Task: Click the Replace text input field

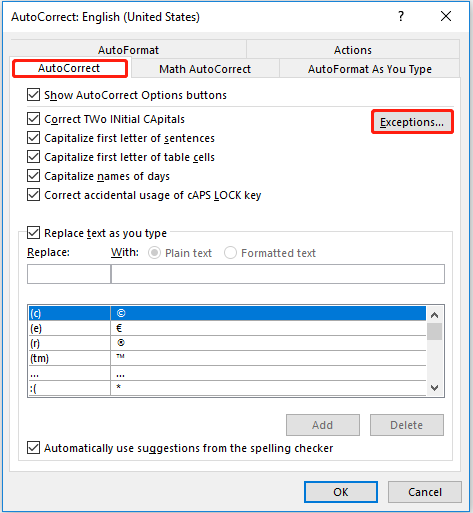Action: 69,274
